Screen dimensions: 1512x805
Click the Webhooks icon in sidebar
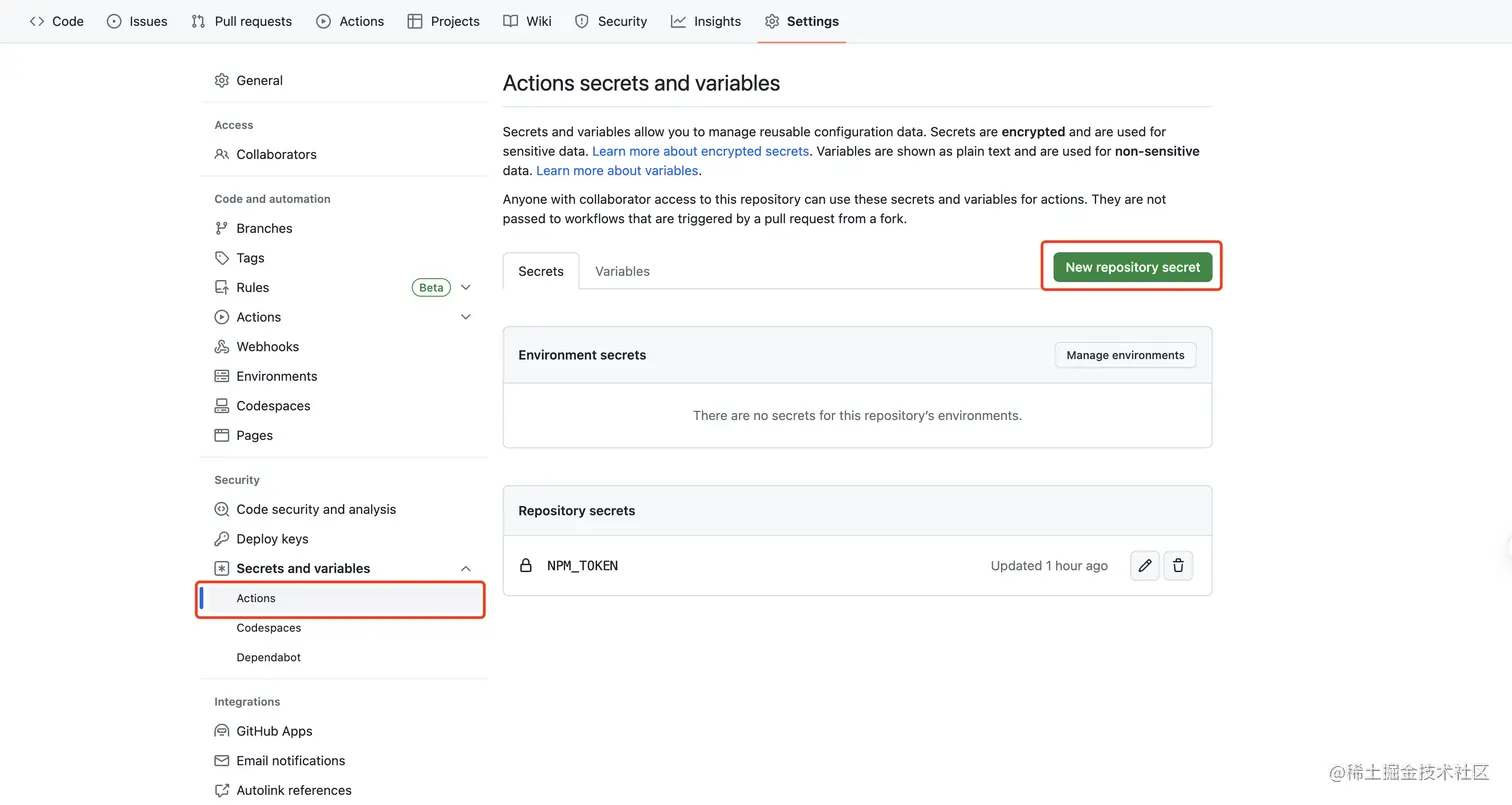[x=222, y=347]
